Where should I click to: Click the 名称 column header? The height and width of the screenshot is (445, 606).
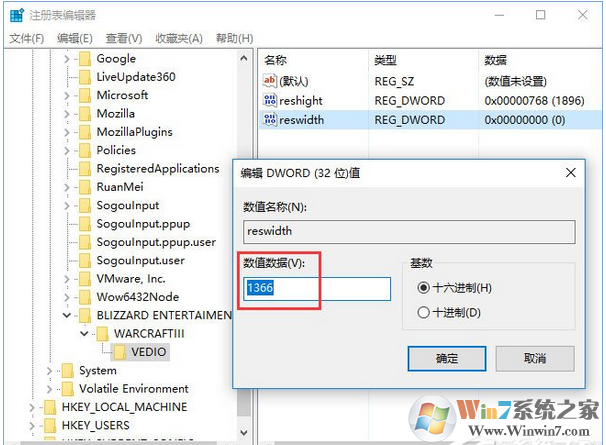[313, 60]
